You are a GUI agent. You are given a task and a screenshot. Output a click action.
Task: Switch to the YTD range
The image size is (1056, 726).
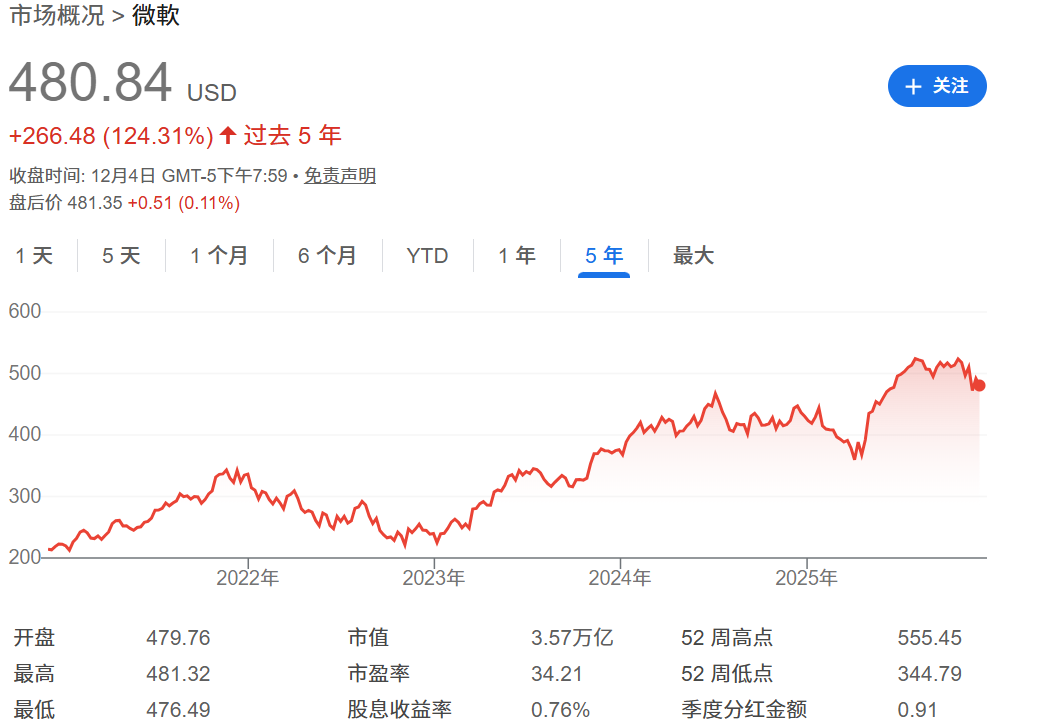428,256
